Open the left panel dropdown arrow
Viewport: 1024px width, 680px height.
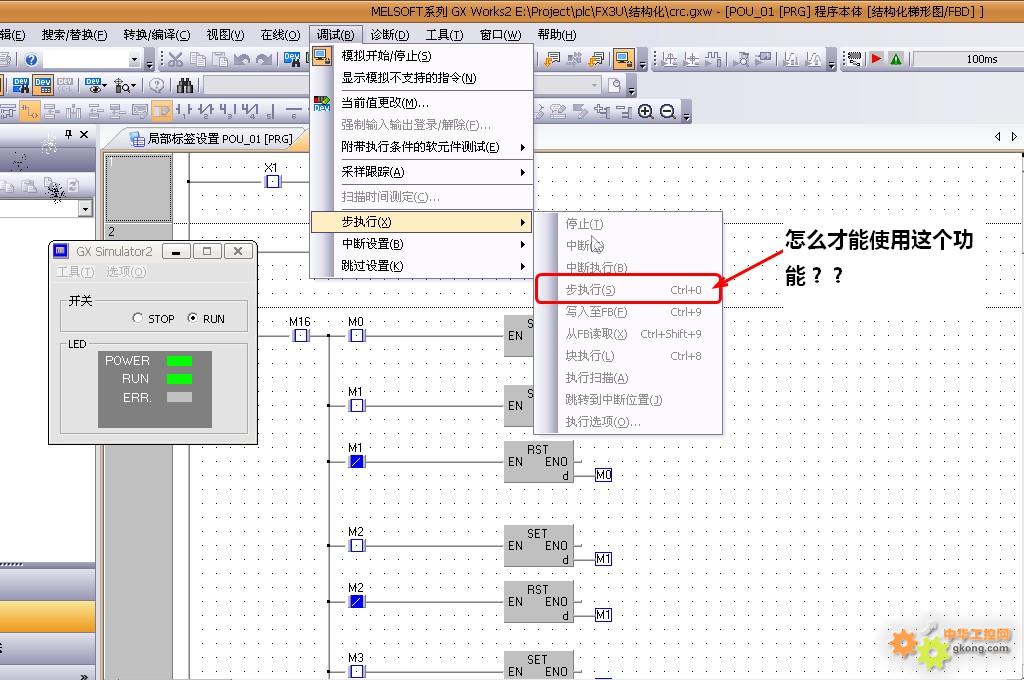tap(86, 209)
